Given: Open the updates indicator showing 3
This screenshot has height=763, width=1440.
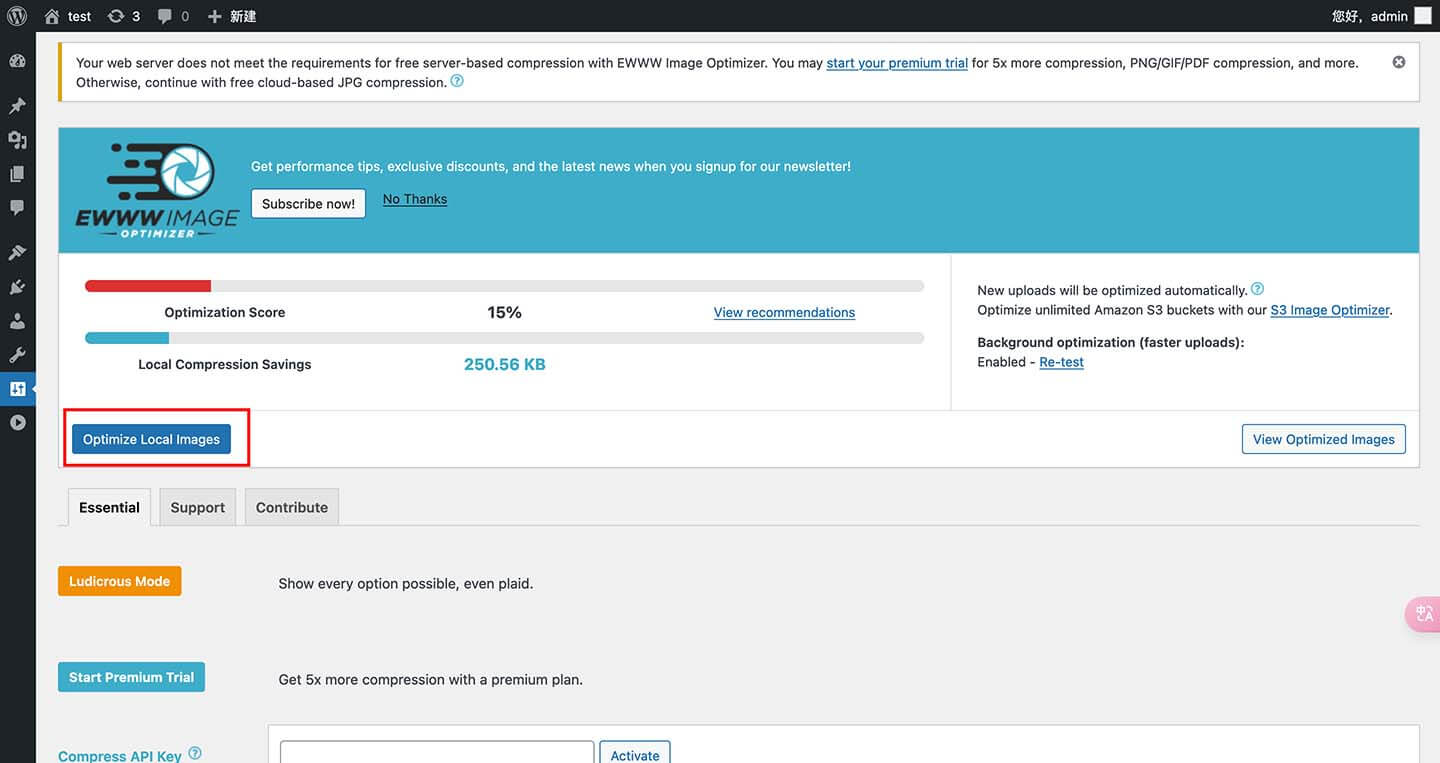Looking at the screenshot, I should [x=124, y=16].
